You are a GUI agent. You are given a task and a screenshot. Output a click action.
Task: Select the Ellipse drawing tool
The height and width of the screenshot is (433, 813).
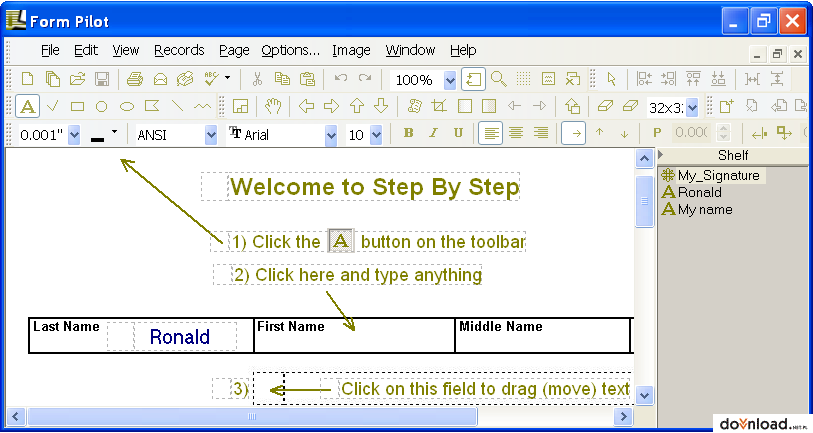pyautogui.click(x=127, y=107)
